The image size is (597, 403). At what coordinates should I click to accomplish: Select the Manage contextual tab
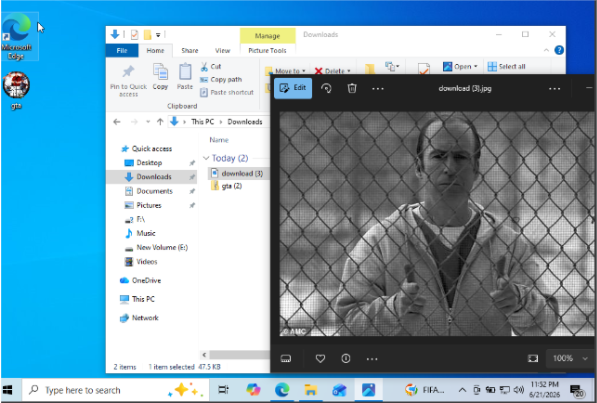click(x=267, y=36)
